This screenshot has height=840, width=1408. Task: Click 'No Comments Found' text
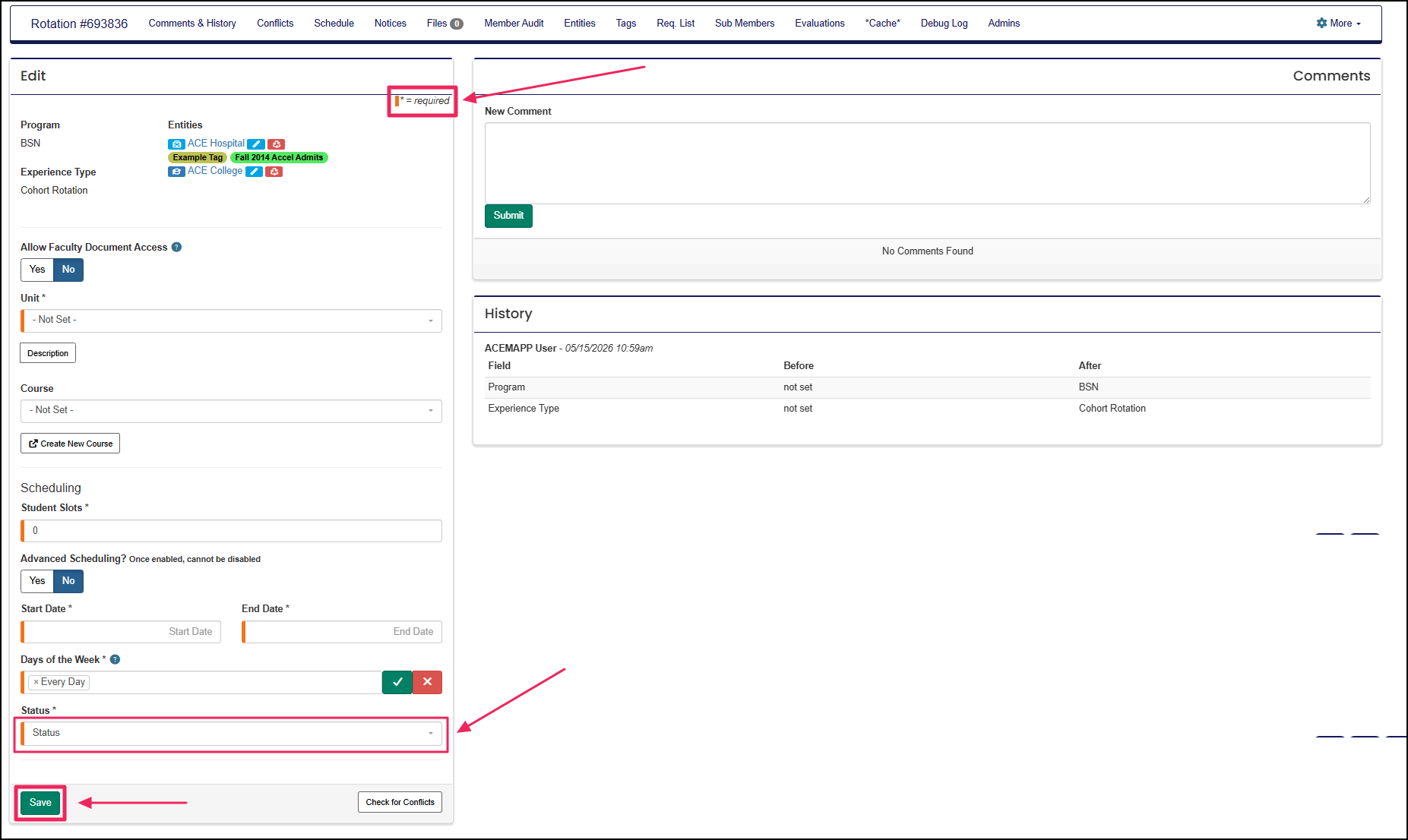[927, 251]
